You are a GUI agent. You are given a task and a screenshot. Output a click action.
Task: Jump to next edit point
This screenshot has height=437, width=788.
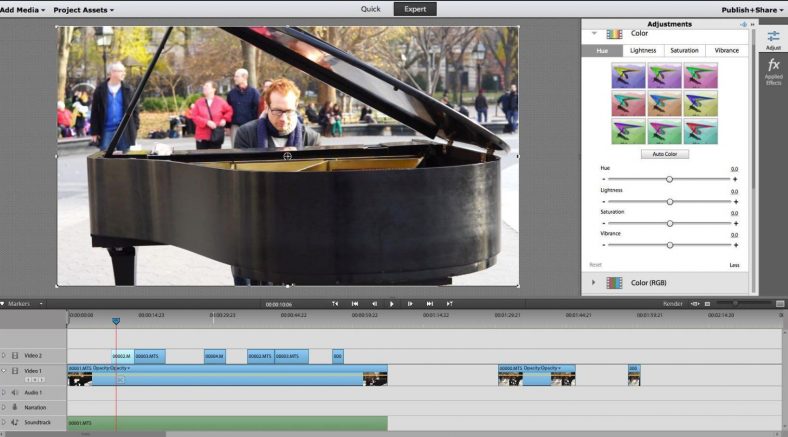click(x=430, y=303)
